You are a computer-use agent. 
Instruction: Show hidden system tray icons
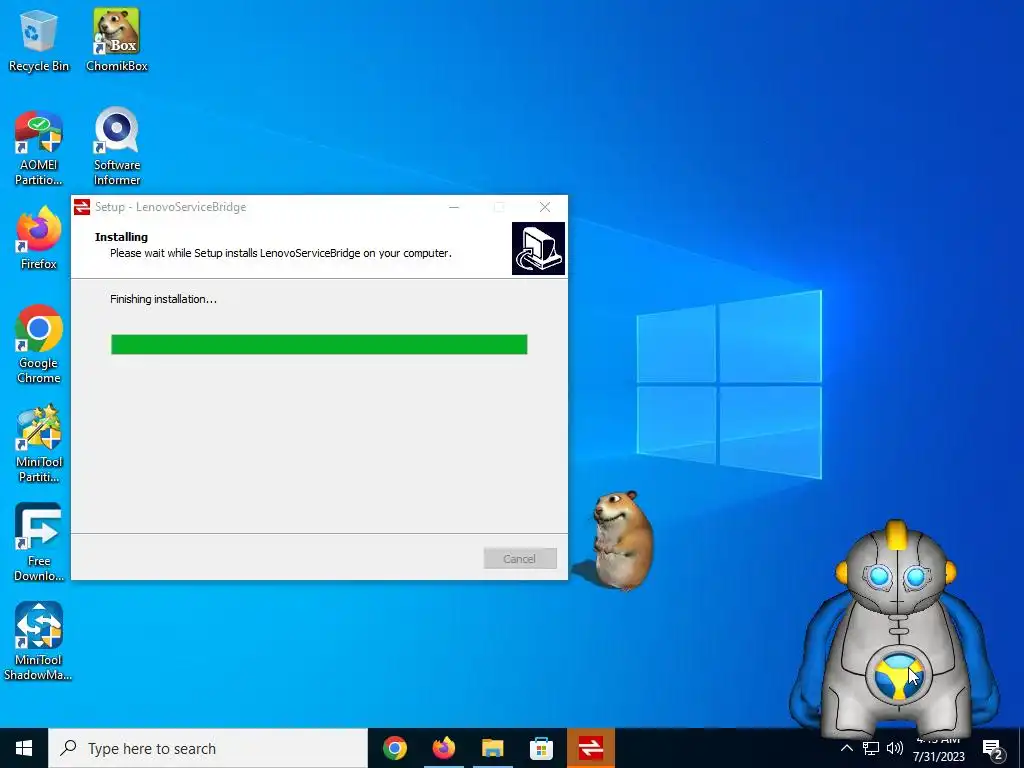[846, 748]
